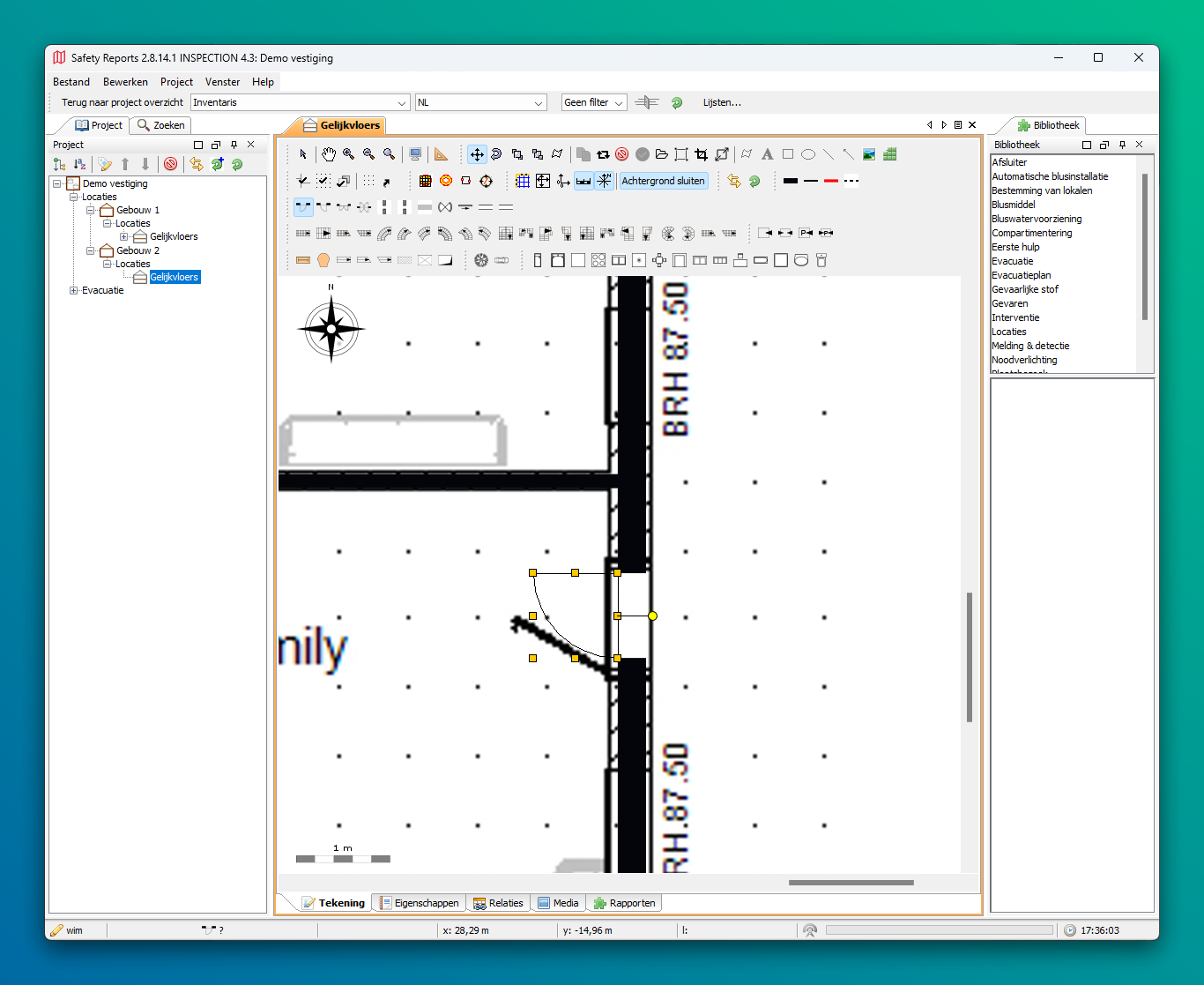
Task: Activate the hand pan tool
Action: (328, 154)
